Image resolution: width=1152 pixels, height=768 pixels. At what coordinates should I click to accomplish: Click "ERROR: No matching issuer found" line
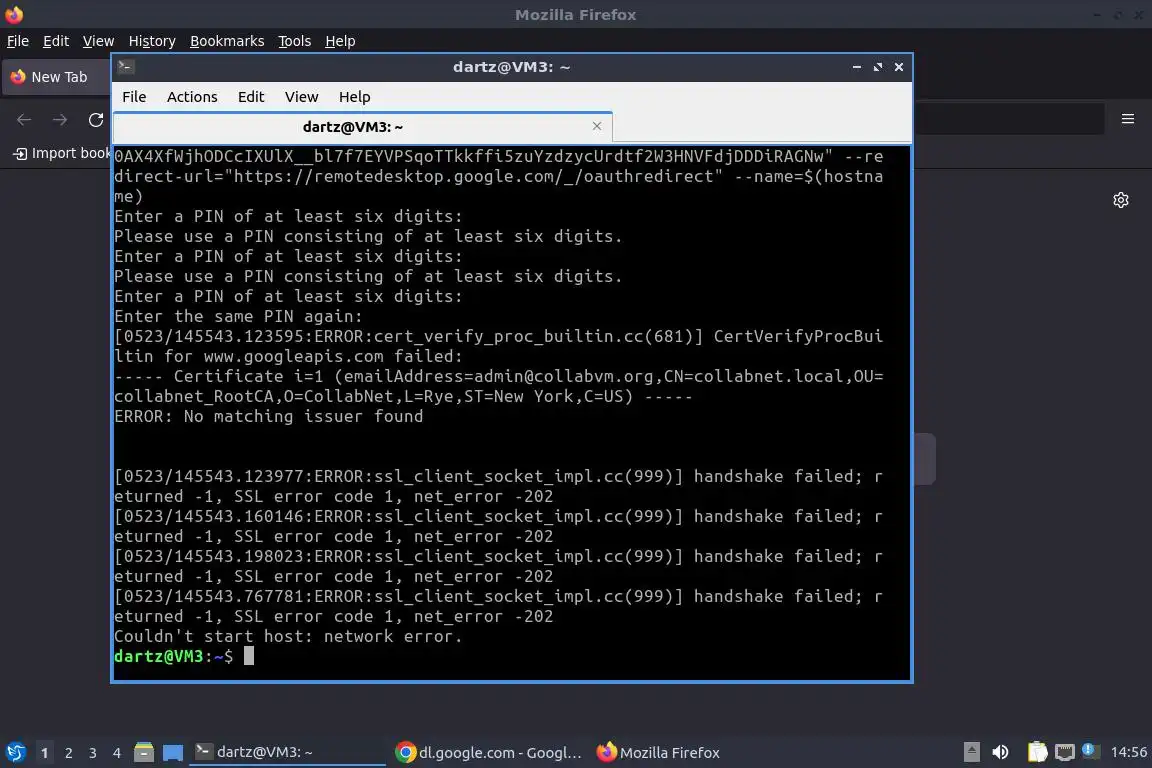(x=268, y=417)
